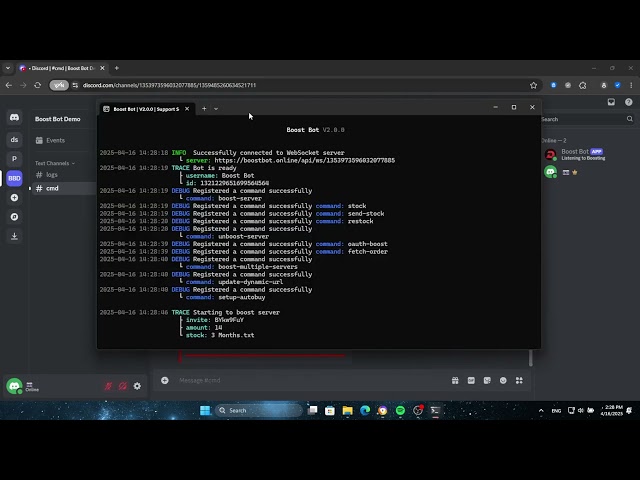Open Spotify from the taskbar
The image size is (640, 480).
point(400,411)
